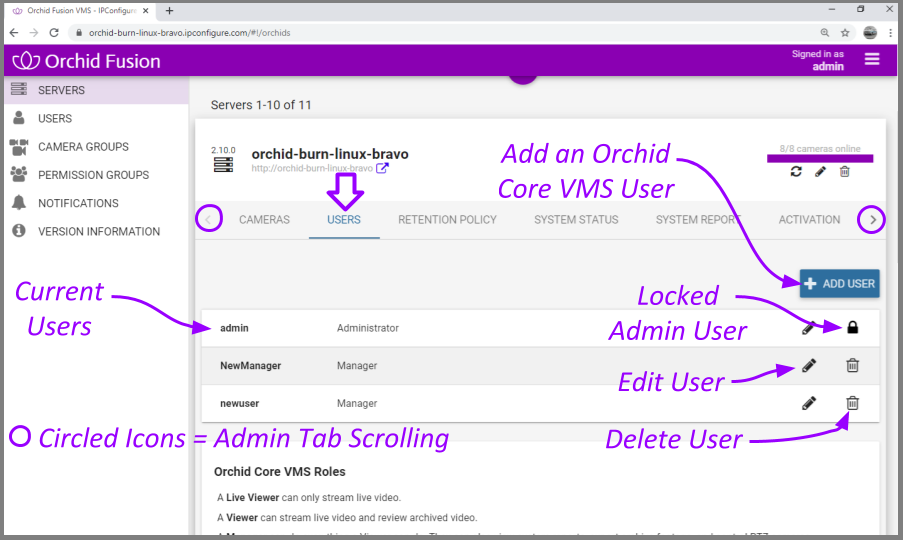Select the Users tab
Image resolution: width=903 pixels, height=540 pixels.
344,219
